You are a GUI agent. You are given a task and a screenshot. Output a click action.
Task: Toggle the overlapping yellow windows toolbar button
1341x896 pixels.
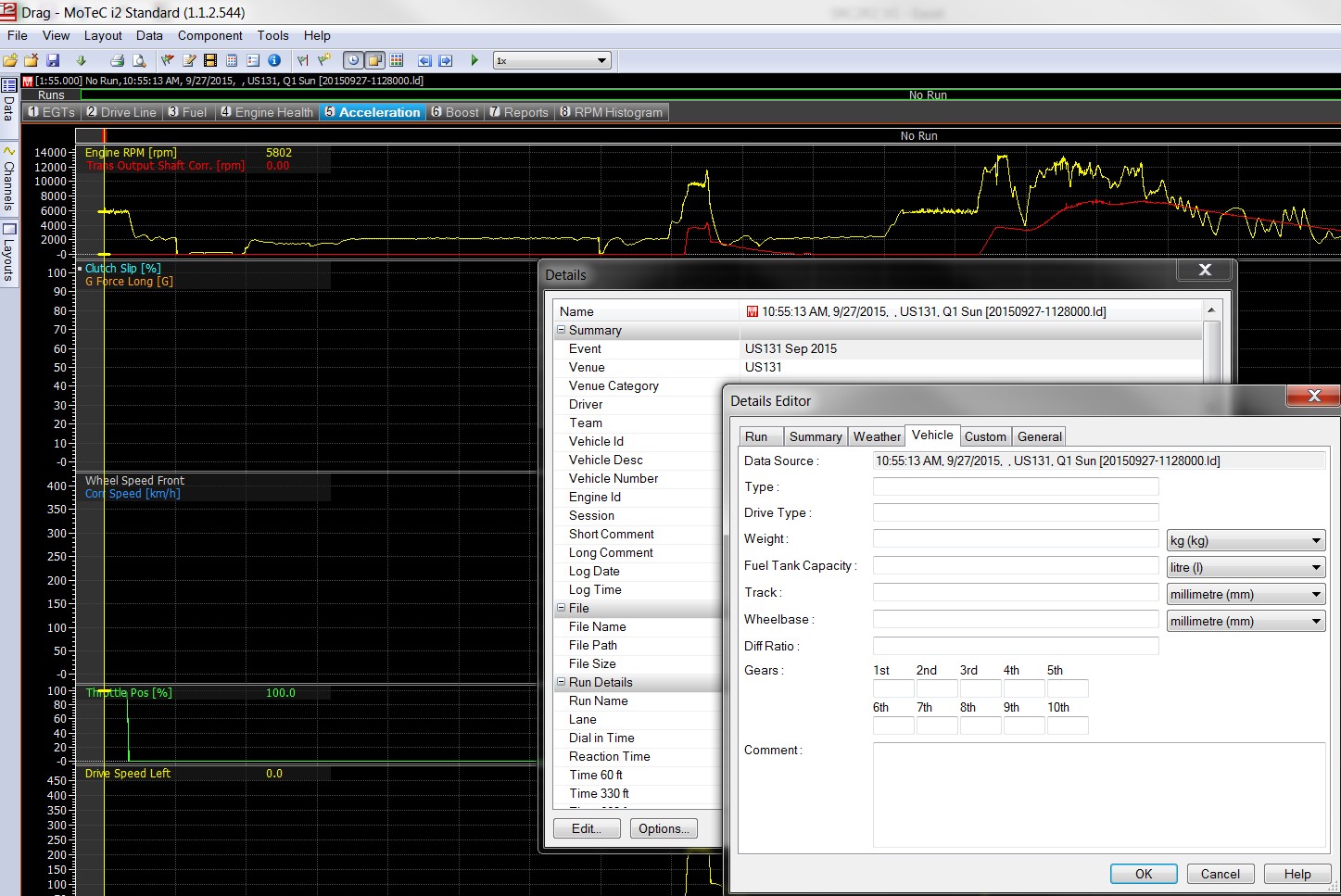click(x=374, y=60)
